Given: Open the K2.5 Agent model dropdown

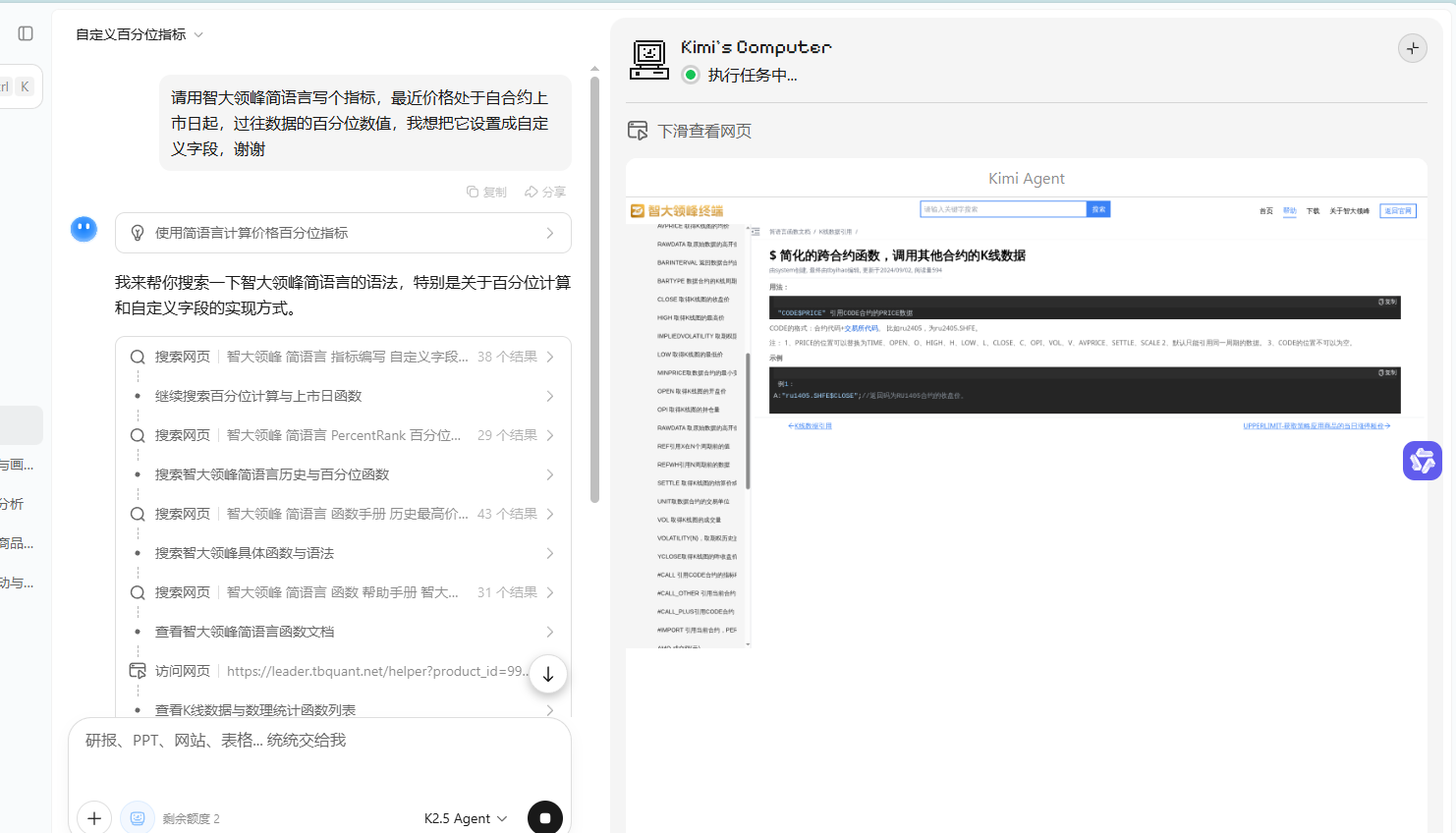Looking at the screenshot, I should [466, 818].
